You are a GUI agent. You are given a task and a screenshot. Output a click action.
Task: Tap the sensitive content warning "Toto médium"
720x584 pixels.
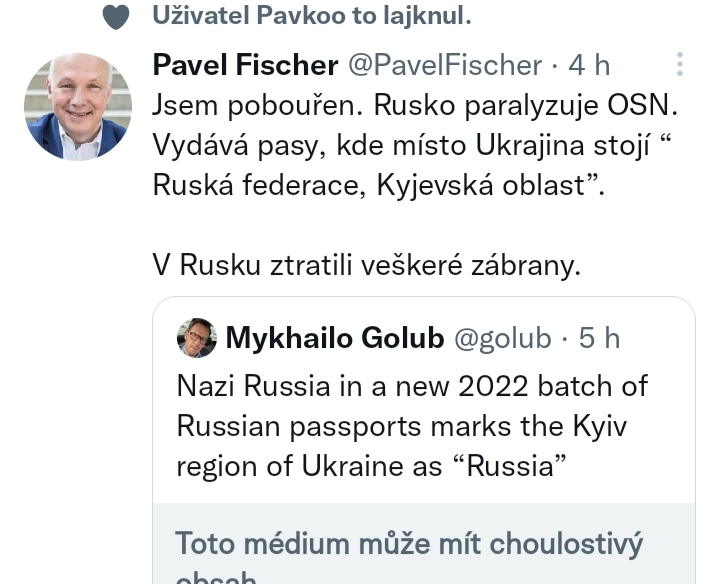pyautogui.click(x=409, y=544)
